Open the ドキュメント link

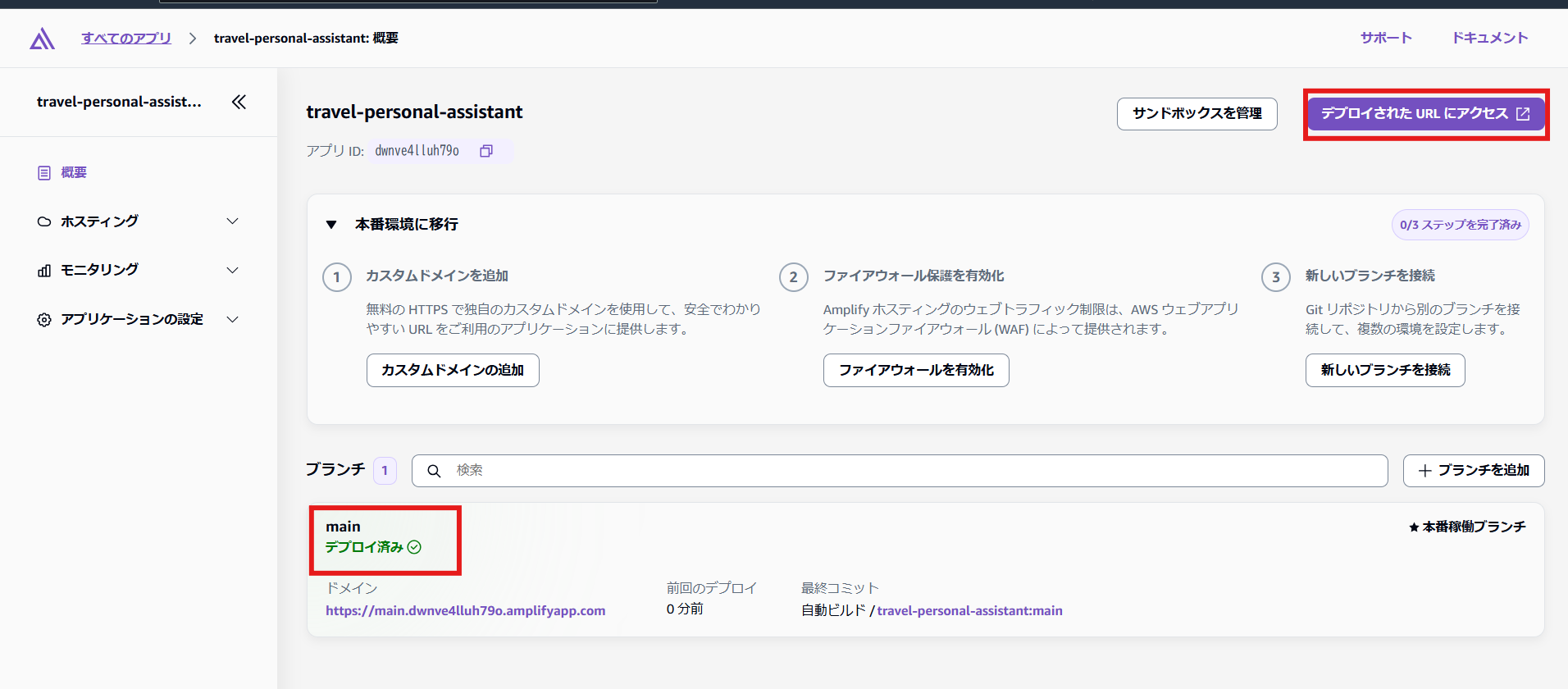pos(1490,38)
